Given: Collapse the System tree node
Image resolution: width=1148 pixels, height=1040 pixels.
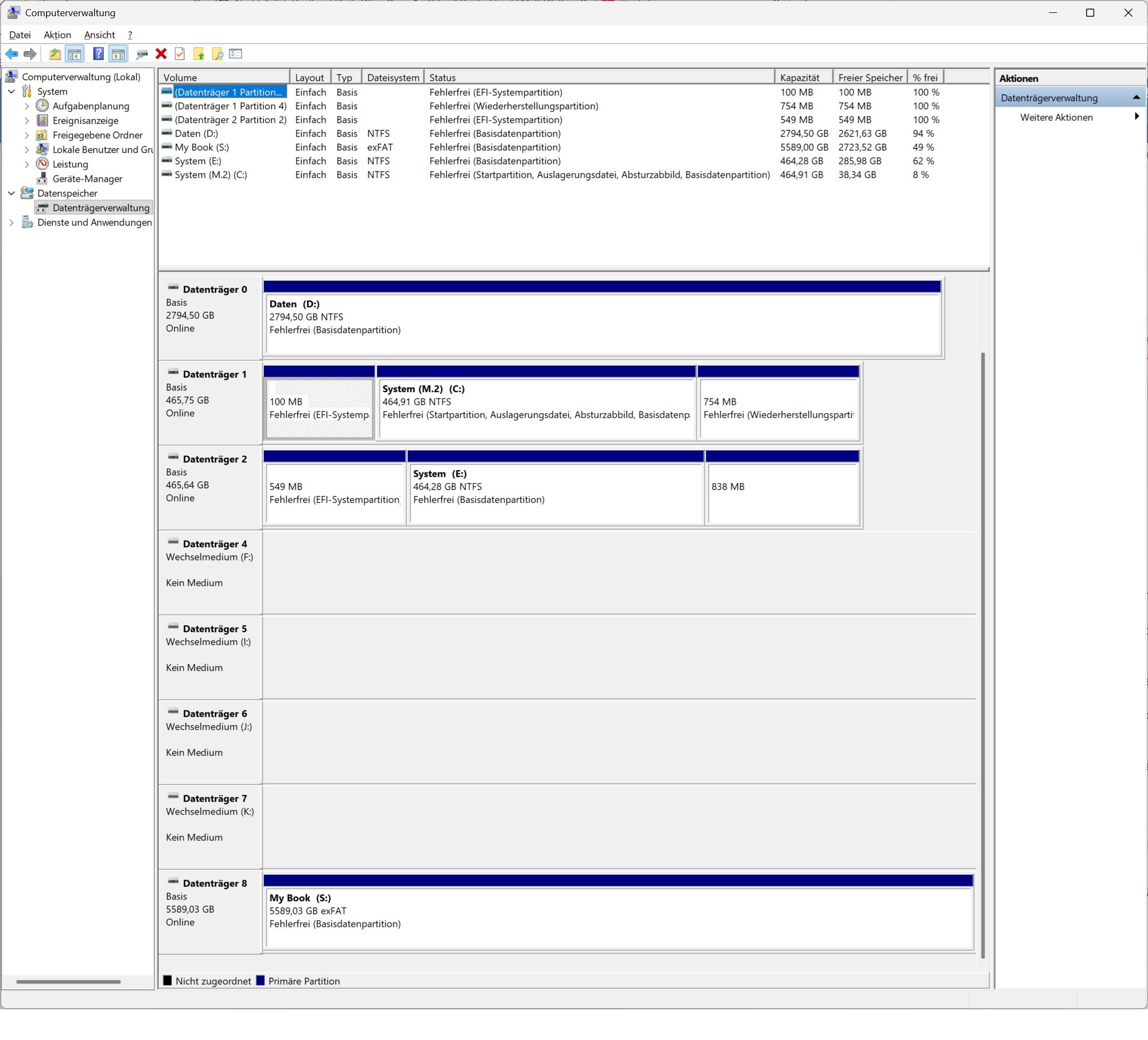Looking at the screenshot, I should (11, 91).
